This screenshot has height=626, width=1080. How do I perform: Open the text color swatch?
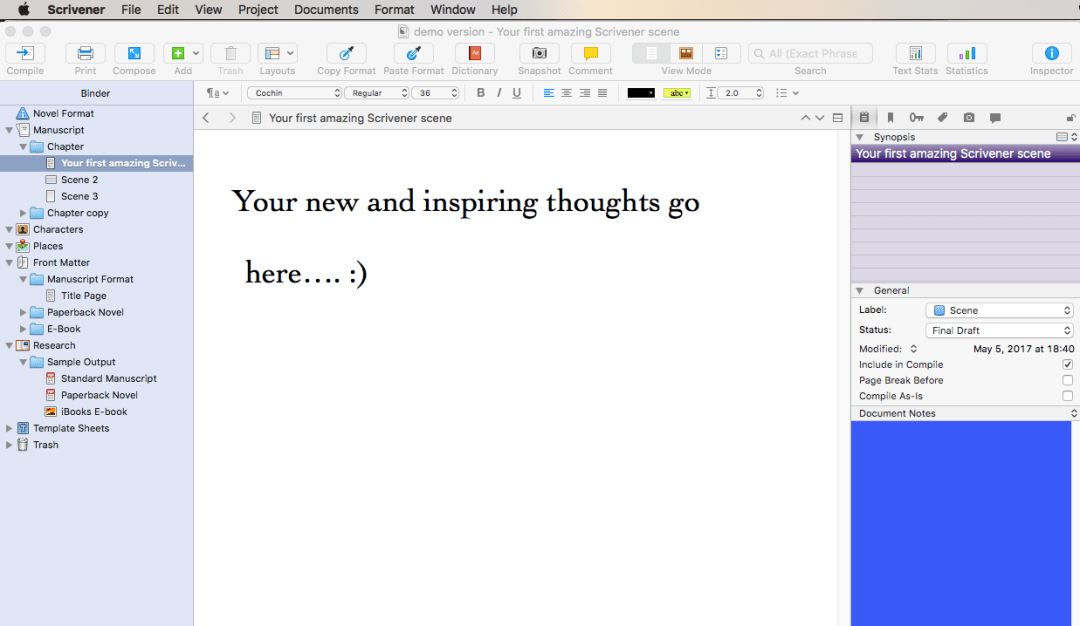click(x=641, y=93)
